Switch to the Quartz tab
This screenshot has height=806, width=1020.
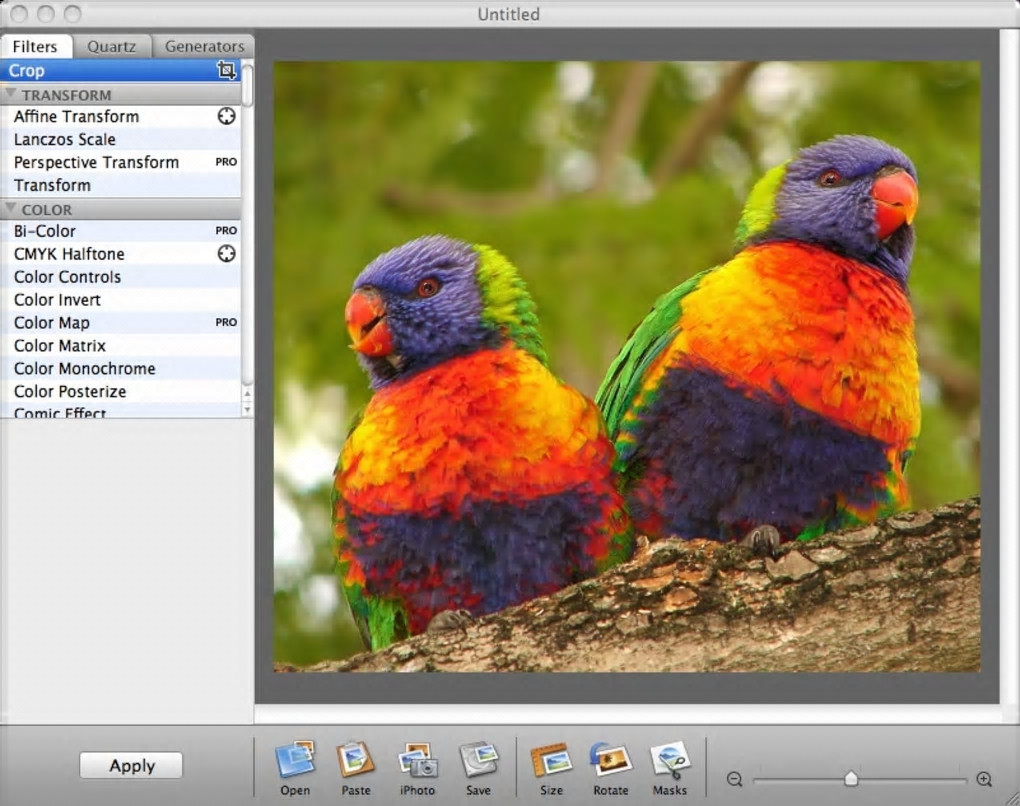[111, 46]
